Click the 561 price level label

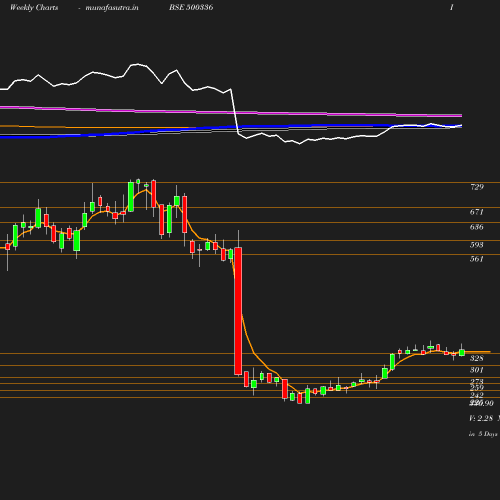[477, 259]
